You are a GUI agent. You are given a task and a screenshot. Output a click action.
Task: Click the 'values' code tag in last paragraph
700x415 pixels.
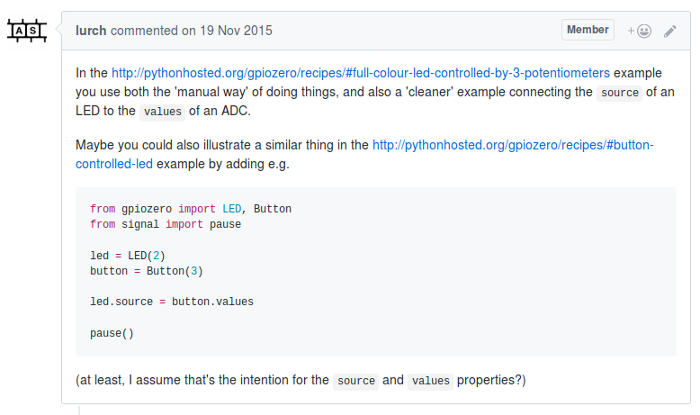click(430, 381)
